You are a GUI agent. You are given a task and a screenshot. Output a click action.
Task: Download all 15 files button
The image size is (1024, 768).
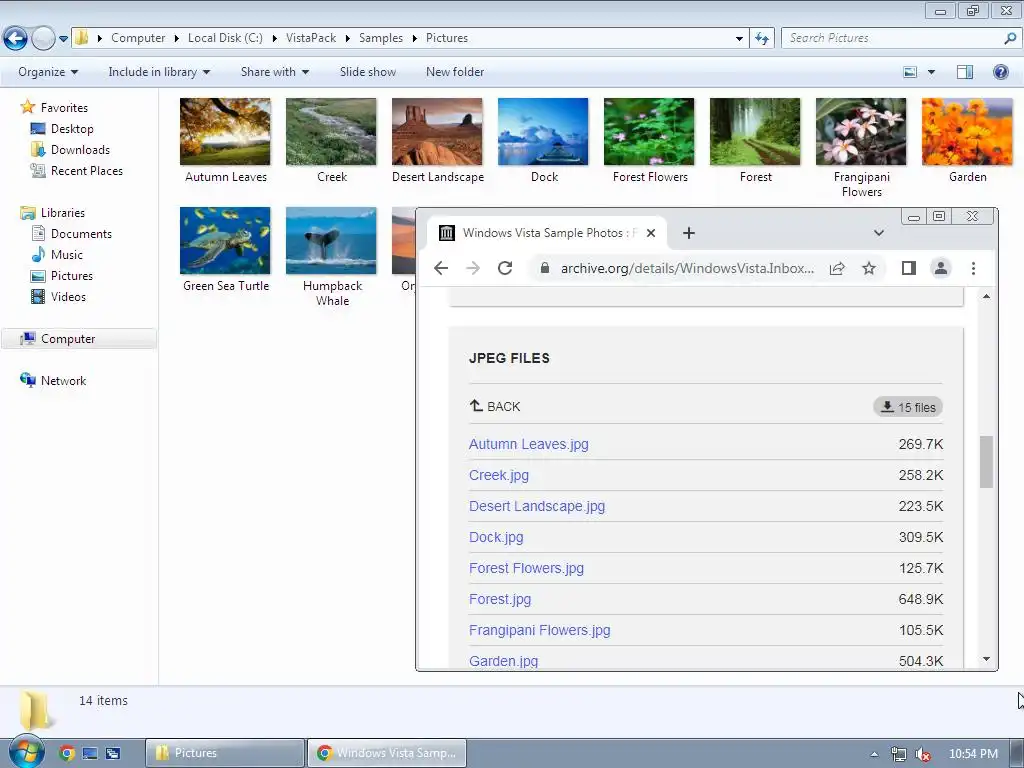(908, 407)
